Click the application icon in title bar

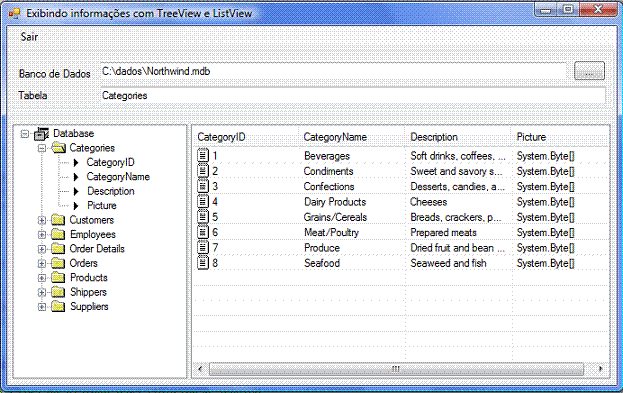click(x=14, y=13)
